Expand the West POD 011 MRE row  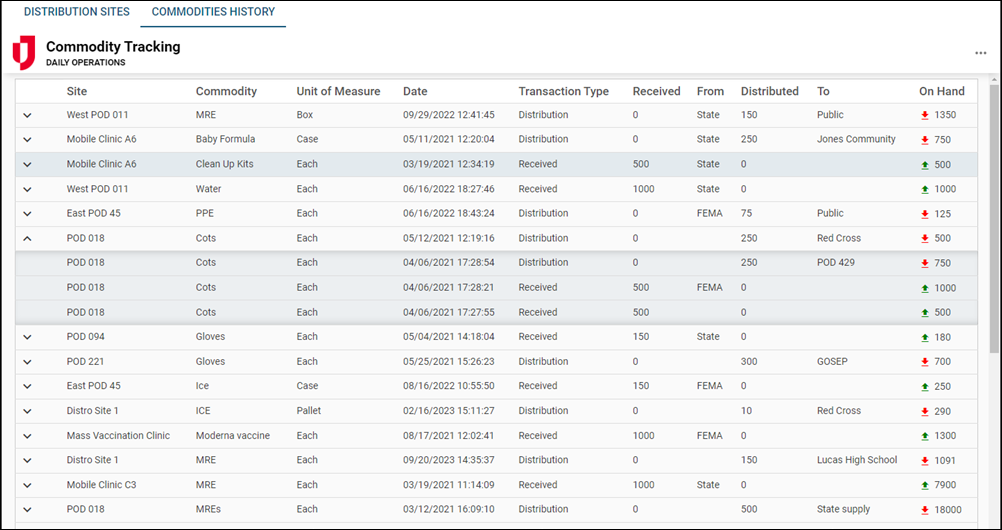(27, 115)
